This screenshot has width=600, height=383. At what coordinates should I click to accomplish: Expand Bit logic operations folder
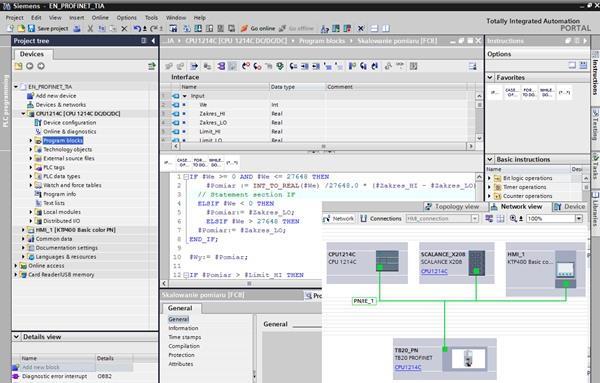point(489,178)
